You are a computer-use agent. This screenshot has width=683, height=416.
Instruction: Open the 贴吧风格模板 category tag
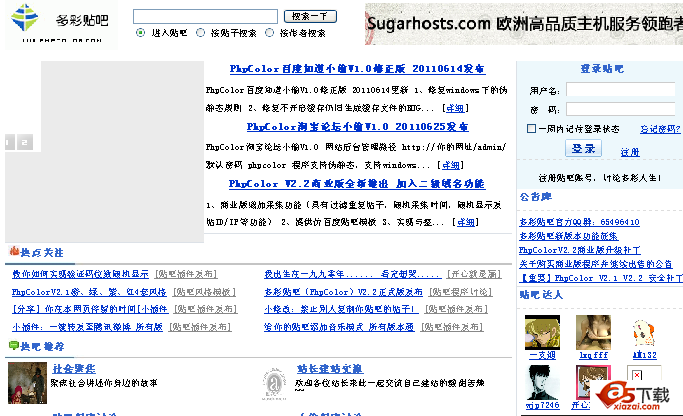204,292
